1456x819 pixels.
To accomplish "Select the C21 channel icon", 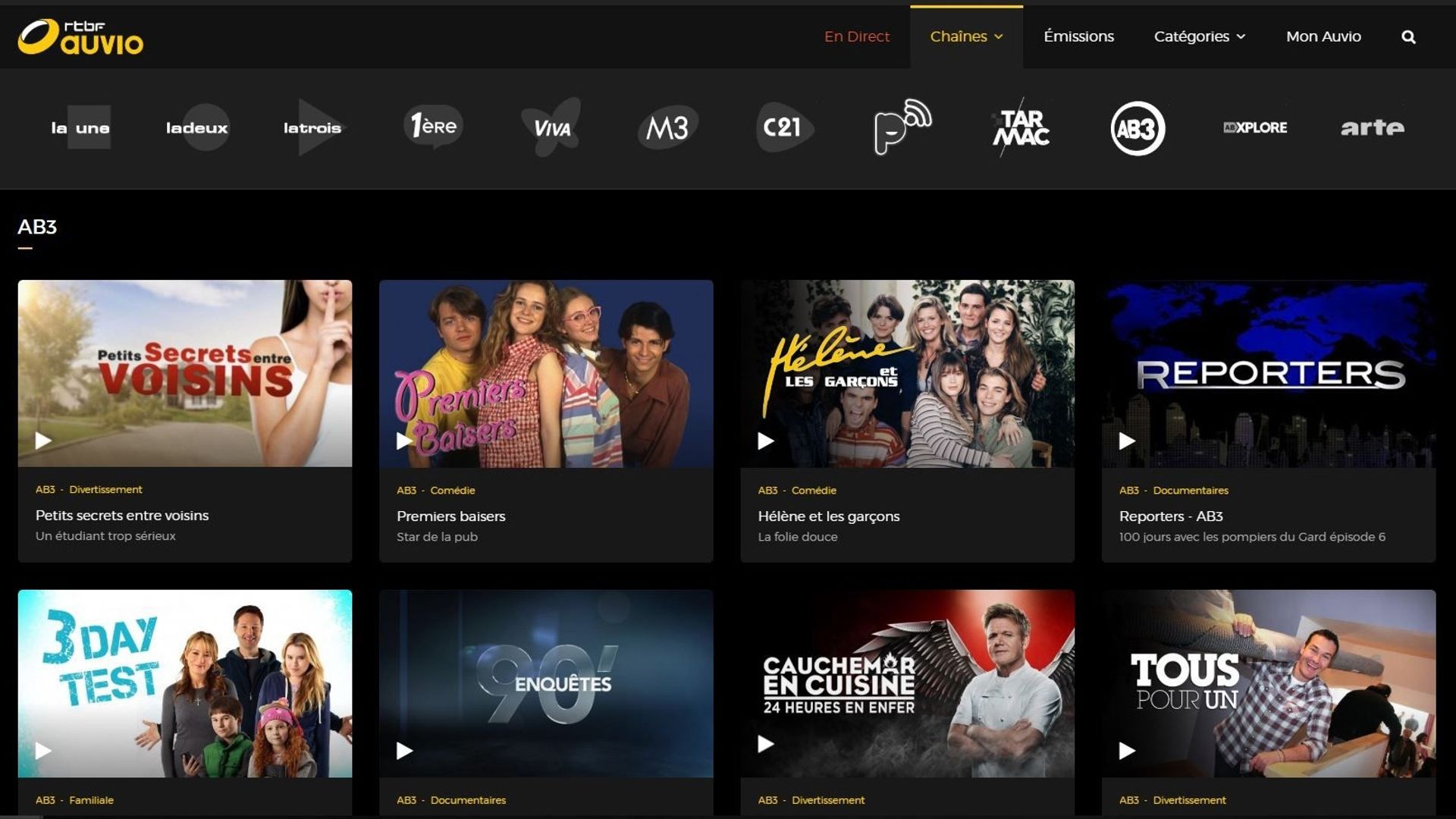I will click(784, 127).
